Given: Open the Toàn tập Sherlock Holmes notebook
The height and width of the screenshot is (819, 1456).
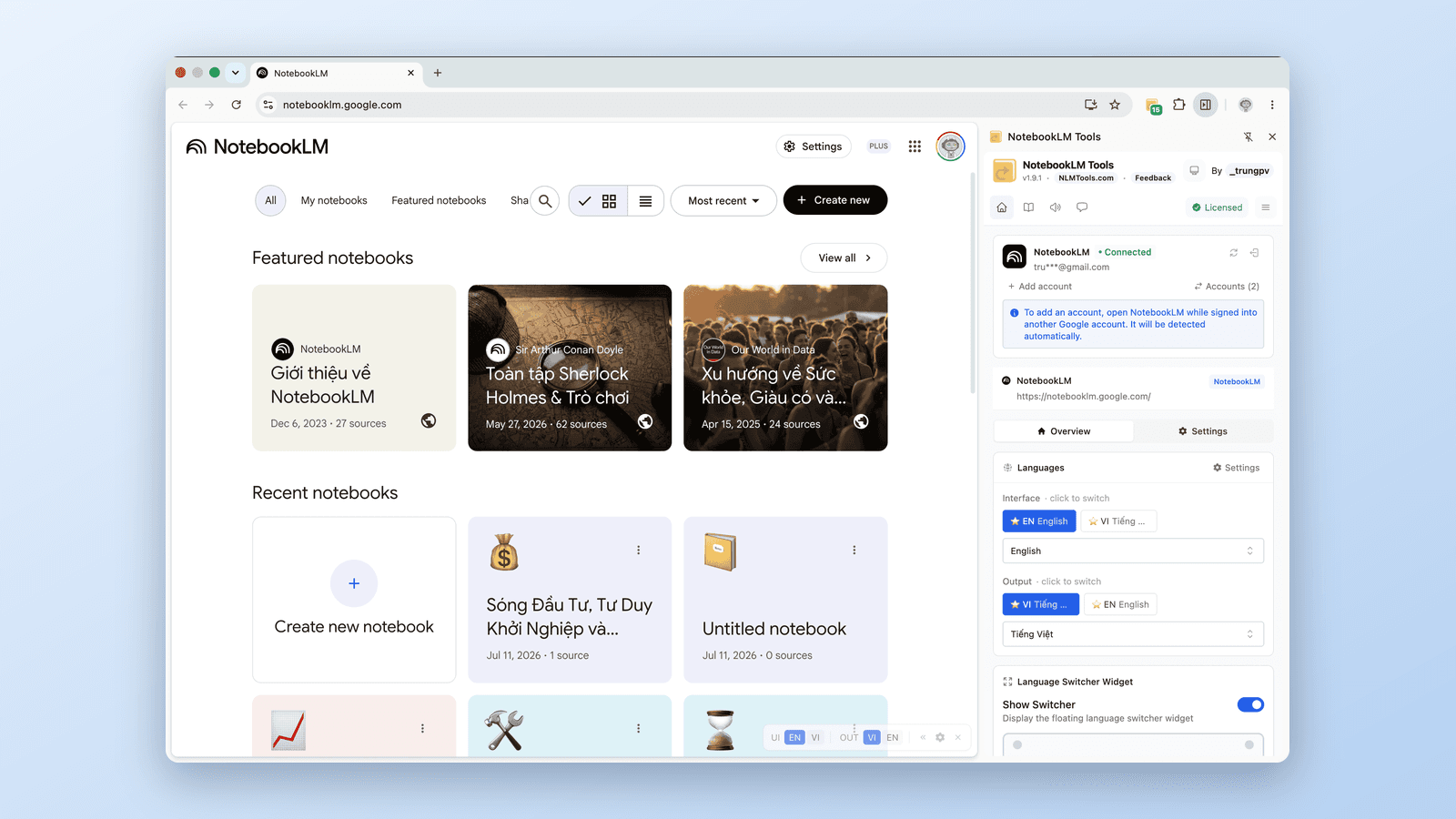Looking at the screenshot, I should click(x=570, y=368).
